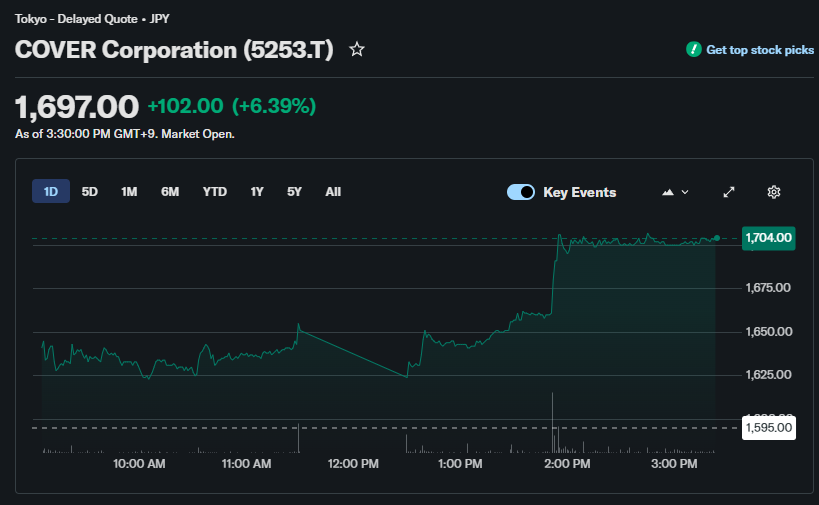This screenshot has height=505, width=819.
Task: Click the 12:00 PM axis label
Action: coord(353,464)
